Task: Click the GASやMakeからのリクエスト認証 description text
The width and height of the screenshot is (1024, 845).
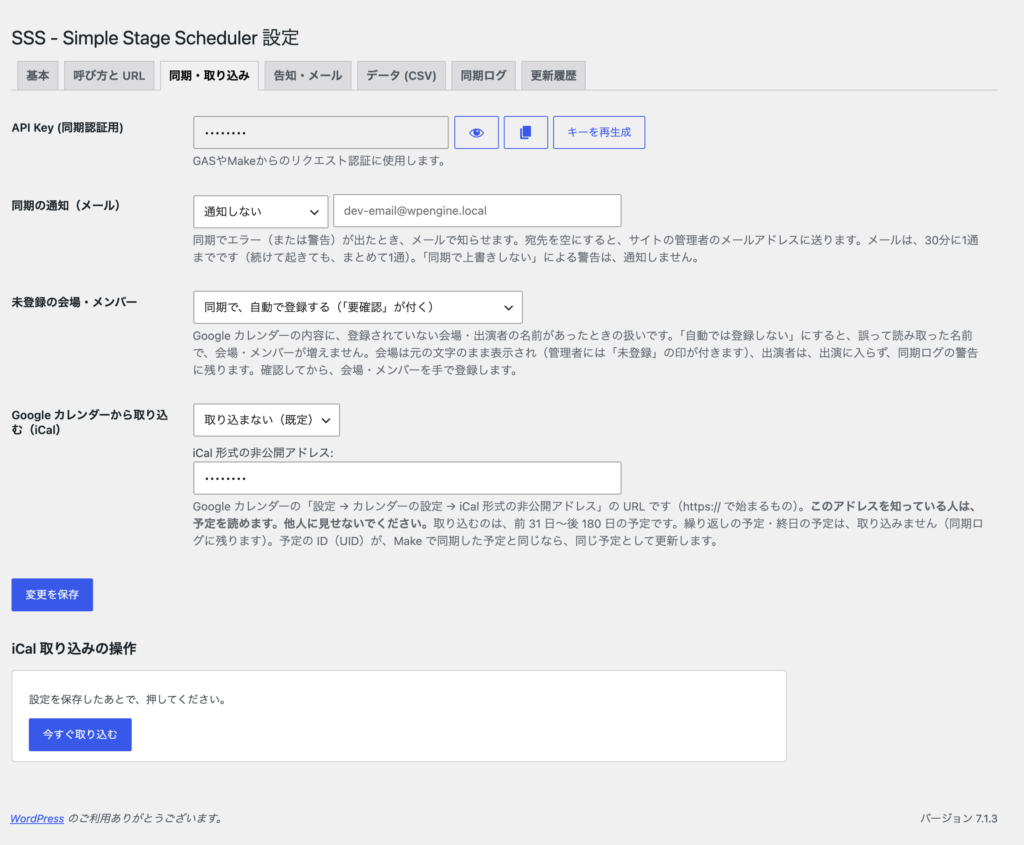Action: click(x=320, y=161)
